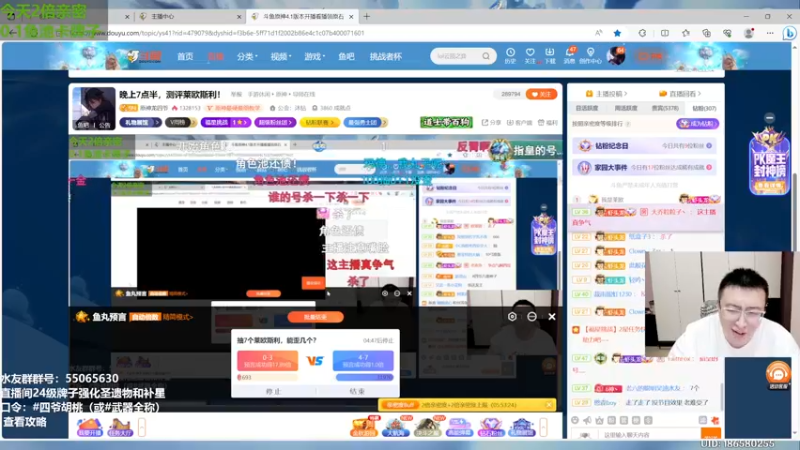
Task: Switch to 精简模式 in 鱼丸预言 panel
Action: [x=178, y=317]
